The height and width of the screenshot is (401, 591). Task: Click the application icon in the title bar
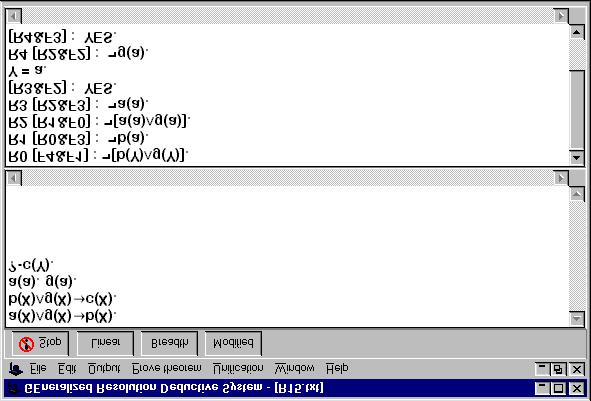tap(14, 389)
